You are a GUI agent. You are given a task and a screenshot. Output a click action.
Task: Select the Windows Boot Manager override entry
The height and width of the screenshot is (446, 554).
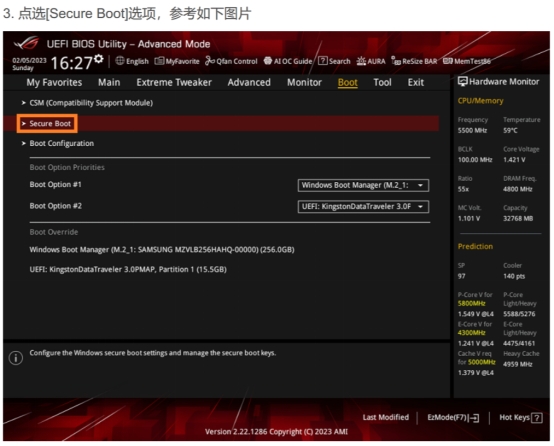[x=162, y=250]
